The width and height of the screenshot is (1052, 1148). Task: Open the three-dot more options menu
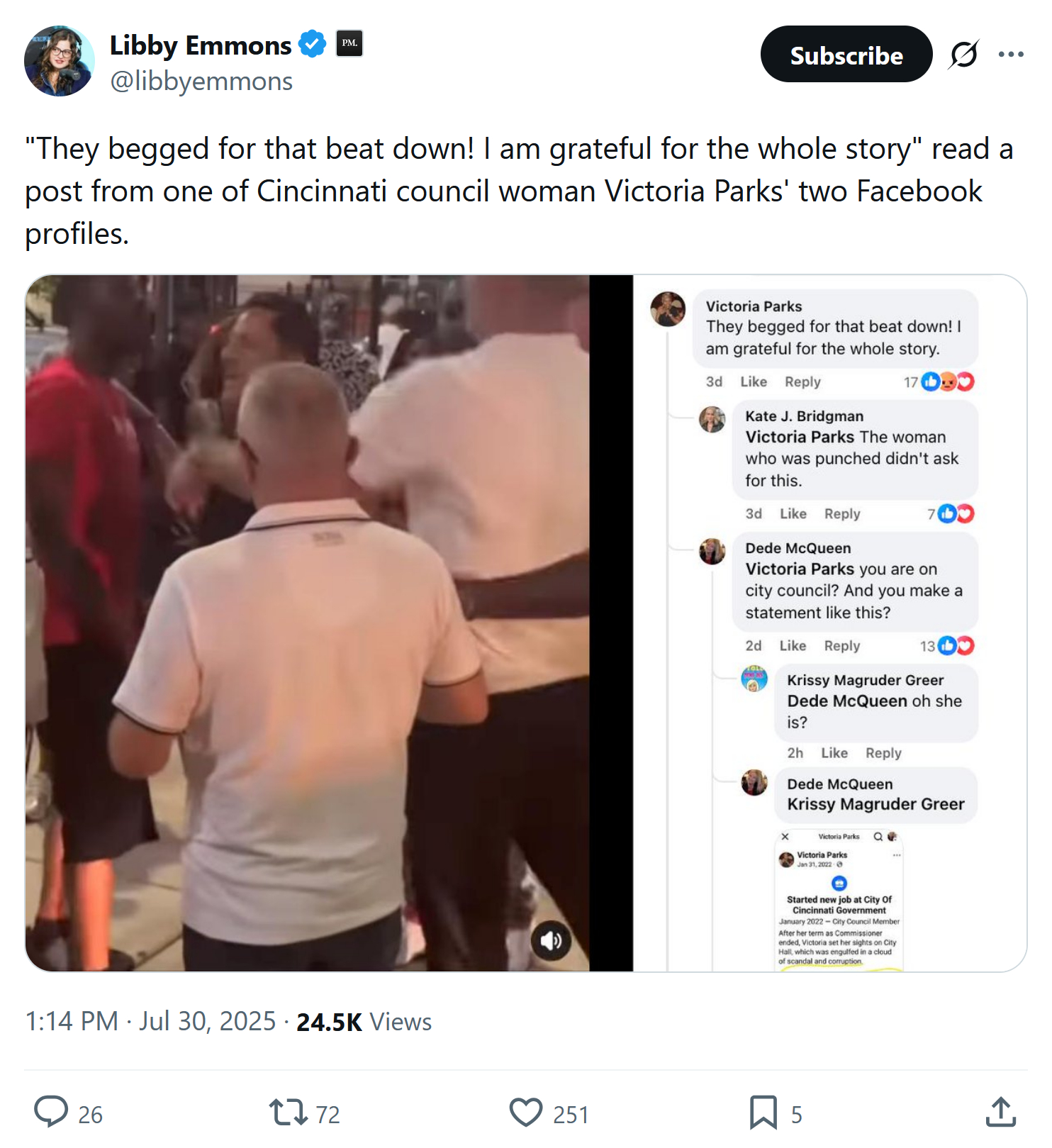pyautogui.click(x=1011, y=55)
